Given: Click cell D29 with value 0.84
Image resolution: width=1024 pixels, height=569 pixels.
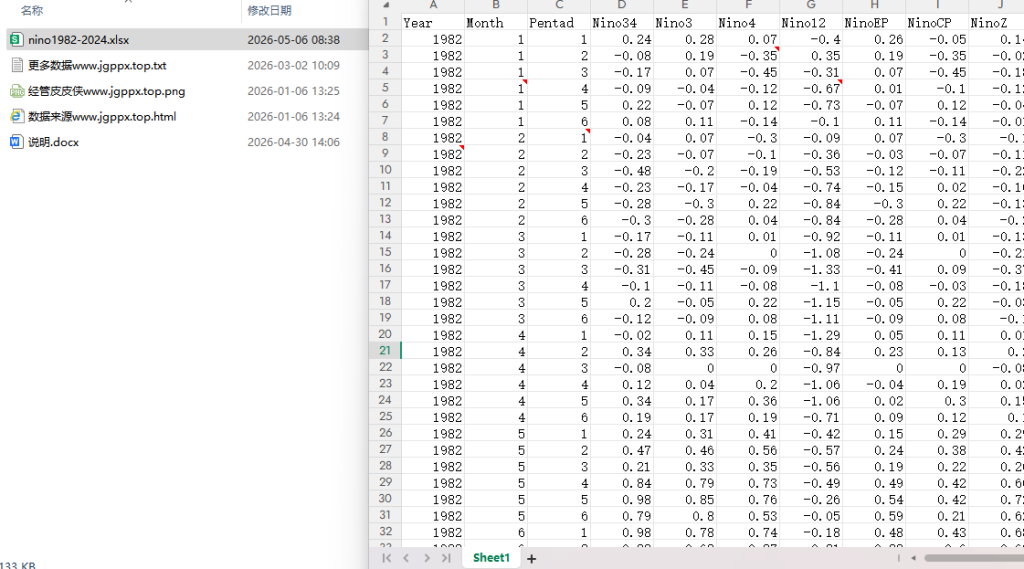Looking at the screenshot, I should coord(622,483).
